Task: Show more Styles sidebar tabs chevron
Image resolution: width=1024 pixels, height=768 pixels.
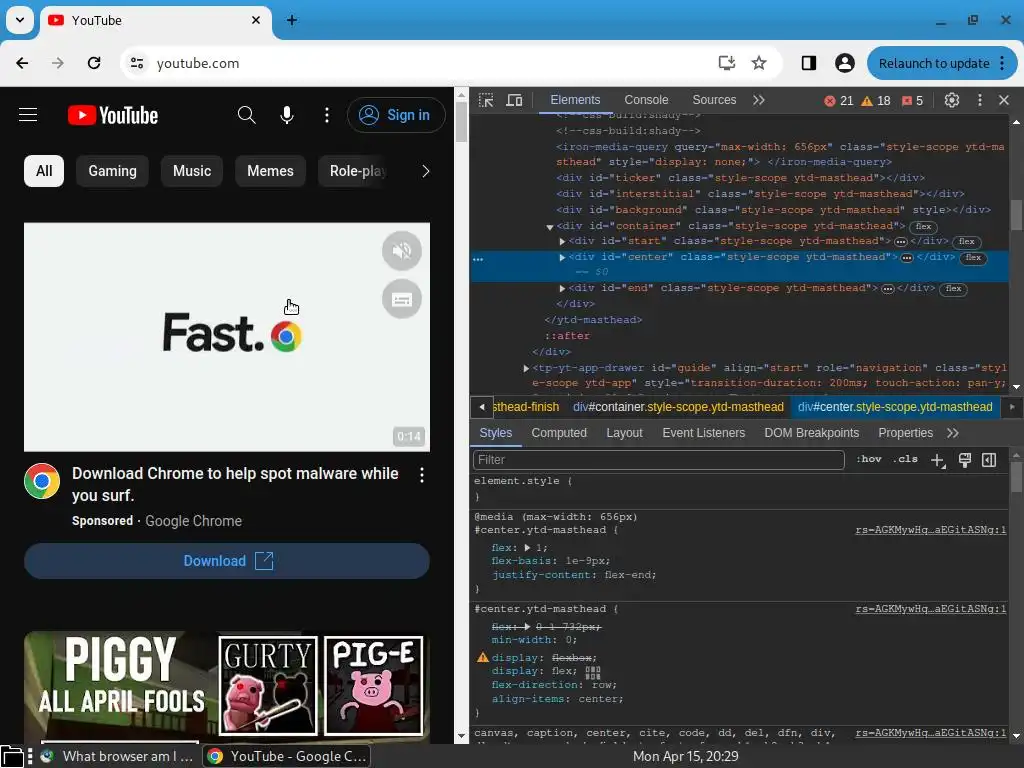Action: 953,433
